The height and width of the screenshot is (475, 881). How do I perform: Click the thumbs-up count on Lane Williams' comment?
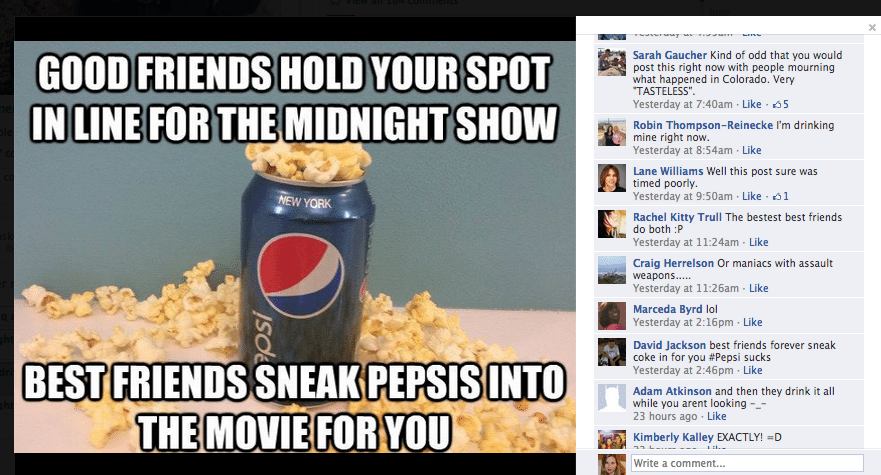pos(781,196)
